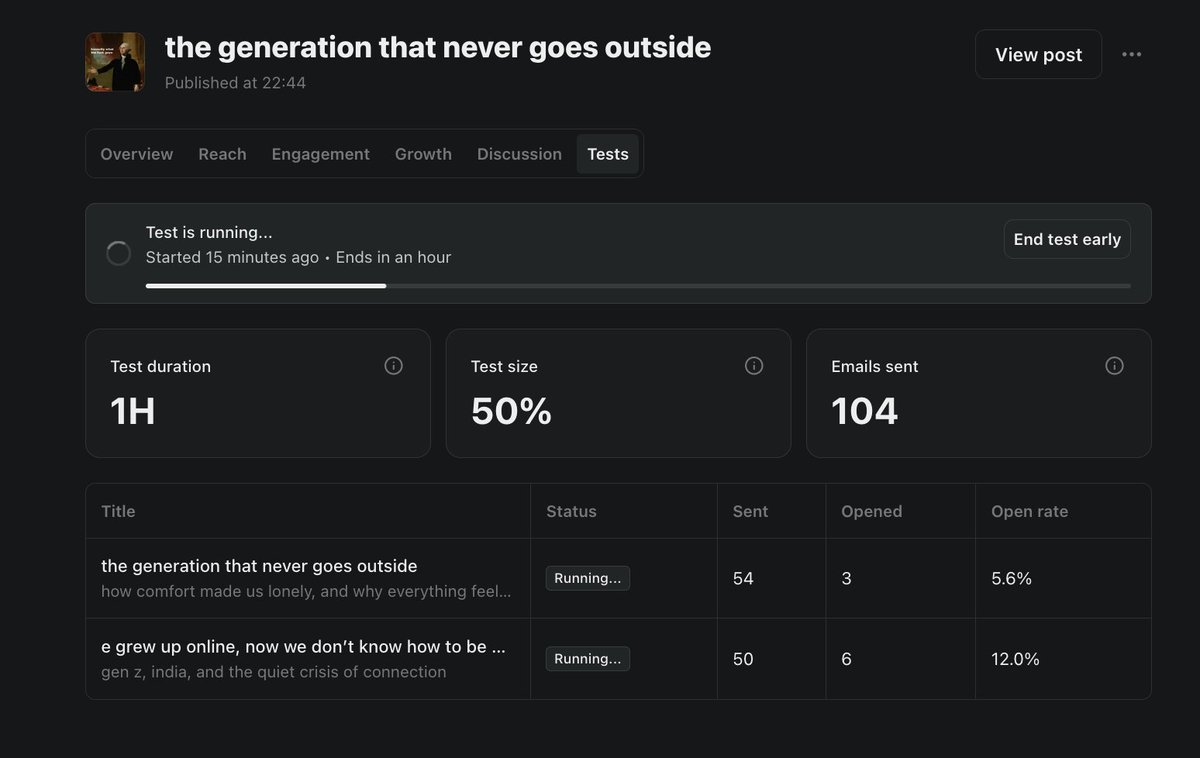
Task: Click the Open rate column header
Action: tap(1029, 511)
